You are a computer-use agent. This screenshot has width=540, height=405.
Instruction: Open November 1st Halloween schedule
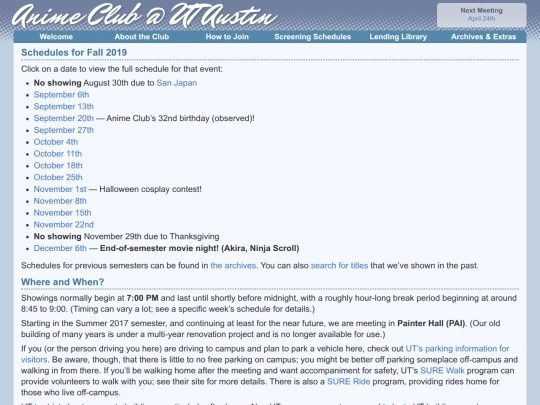(x=60, y=189)
